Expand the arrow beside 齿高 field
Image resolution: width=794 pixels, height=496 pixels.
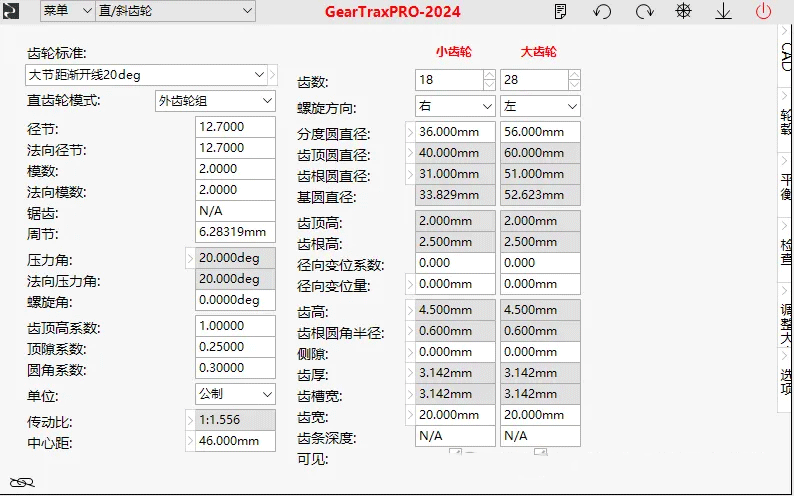[410, 310]
